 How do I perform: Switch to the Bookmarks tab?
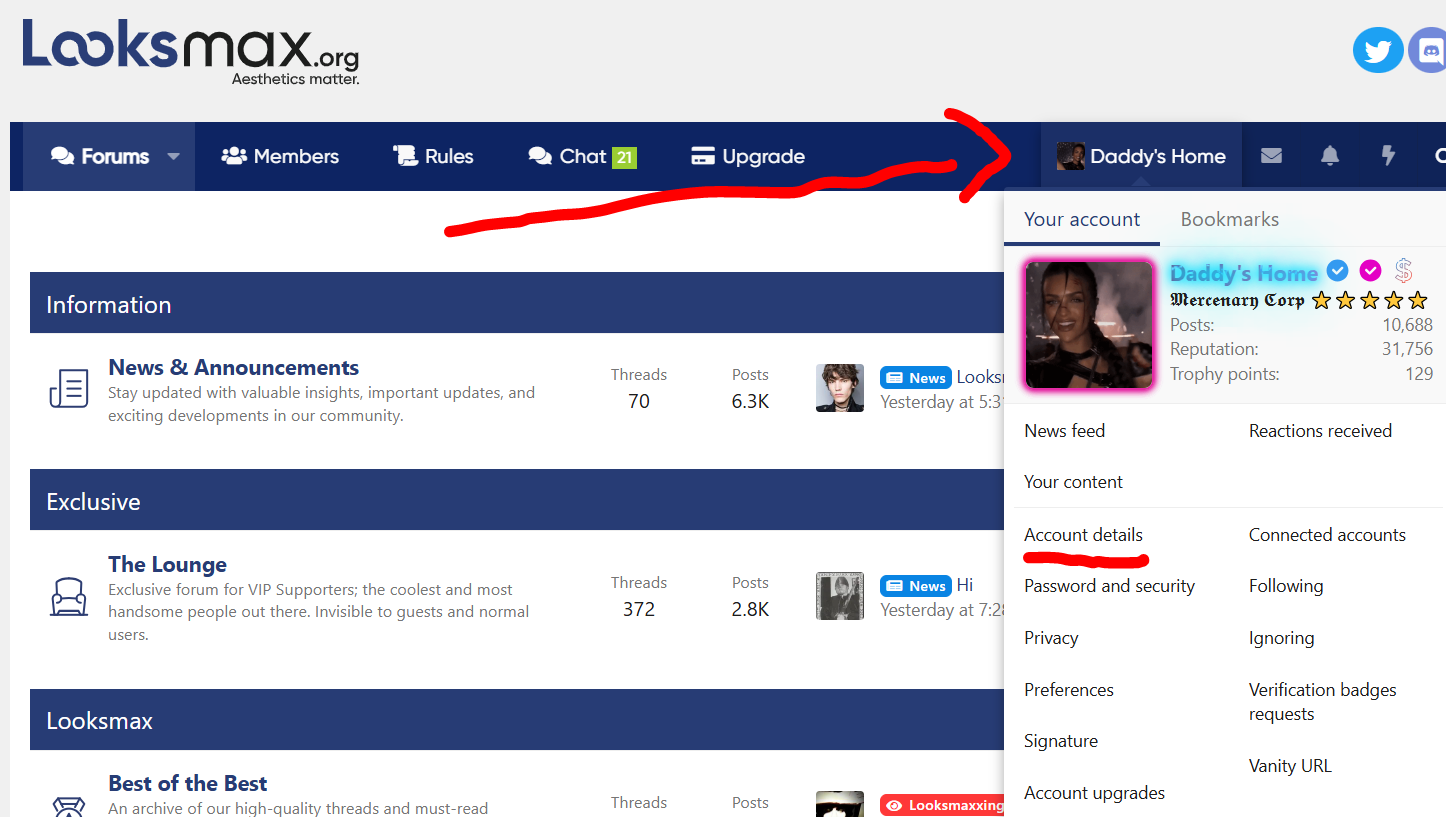(x=1229, y=219)
